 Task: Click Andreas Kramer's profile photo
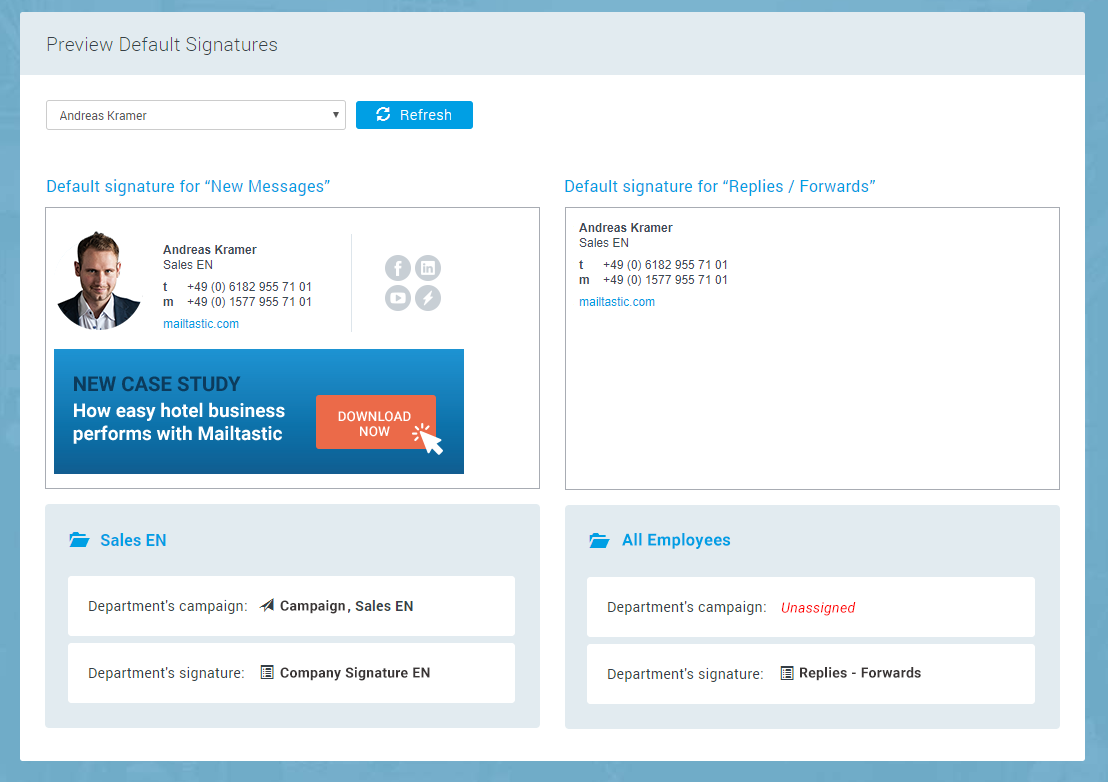pos(98,280)
